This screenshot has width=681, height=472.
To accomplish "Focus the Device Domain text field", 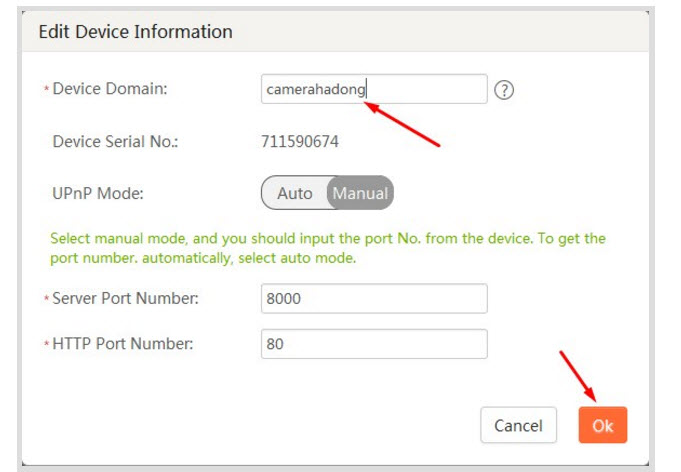I will point(374,89).
